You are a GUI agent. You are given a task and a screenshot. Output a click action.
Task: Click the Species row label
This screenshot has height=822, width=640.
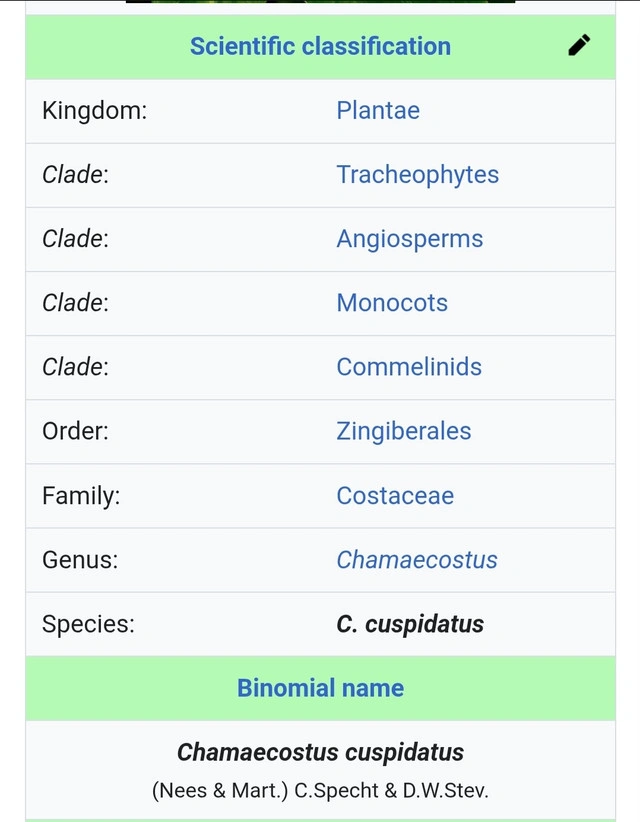pos(88,624)
